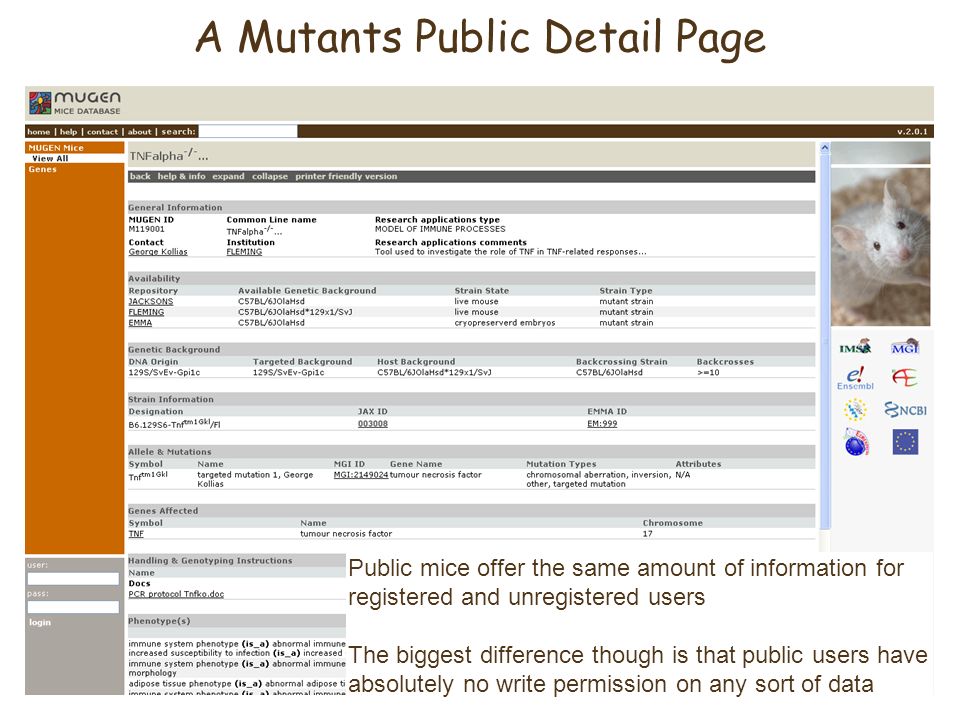960x720 pixels.
Task: Click the DNA helix logo ringed by yellow stars
Action: point(855,410)
